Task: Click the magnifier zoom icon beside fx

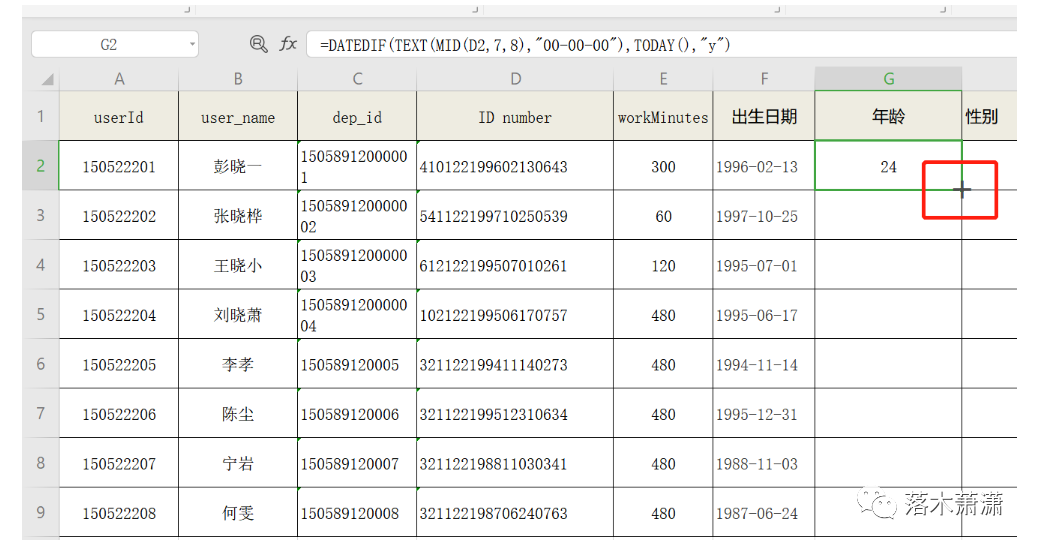Action: click(x=259, y=44)
